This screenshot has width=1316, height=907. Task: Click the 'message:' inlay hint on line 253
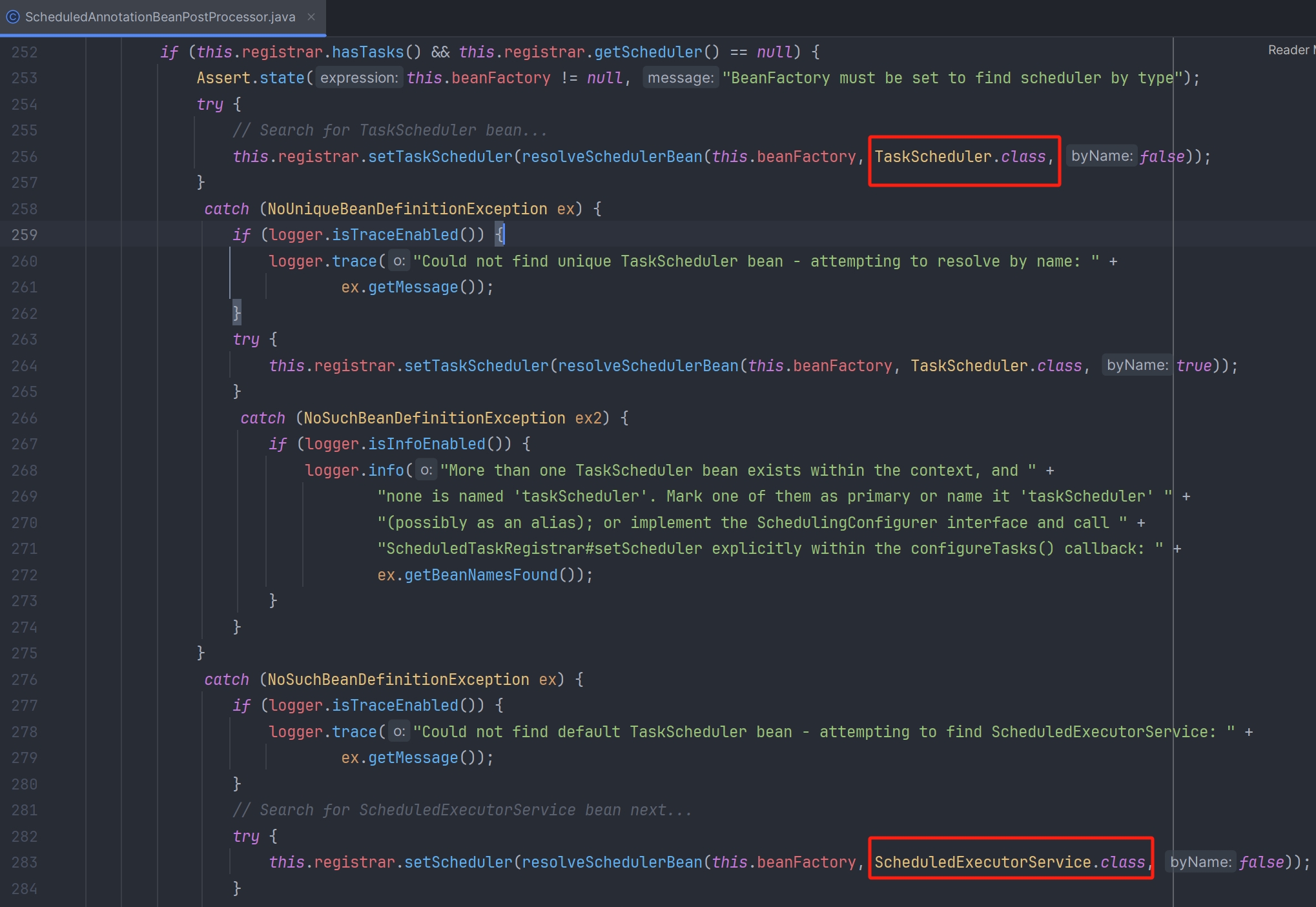click(x=680, y=78)
